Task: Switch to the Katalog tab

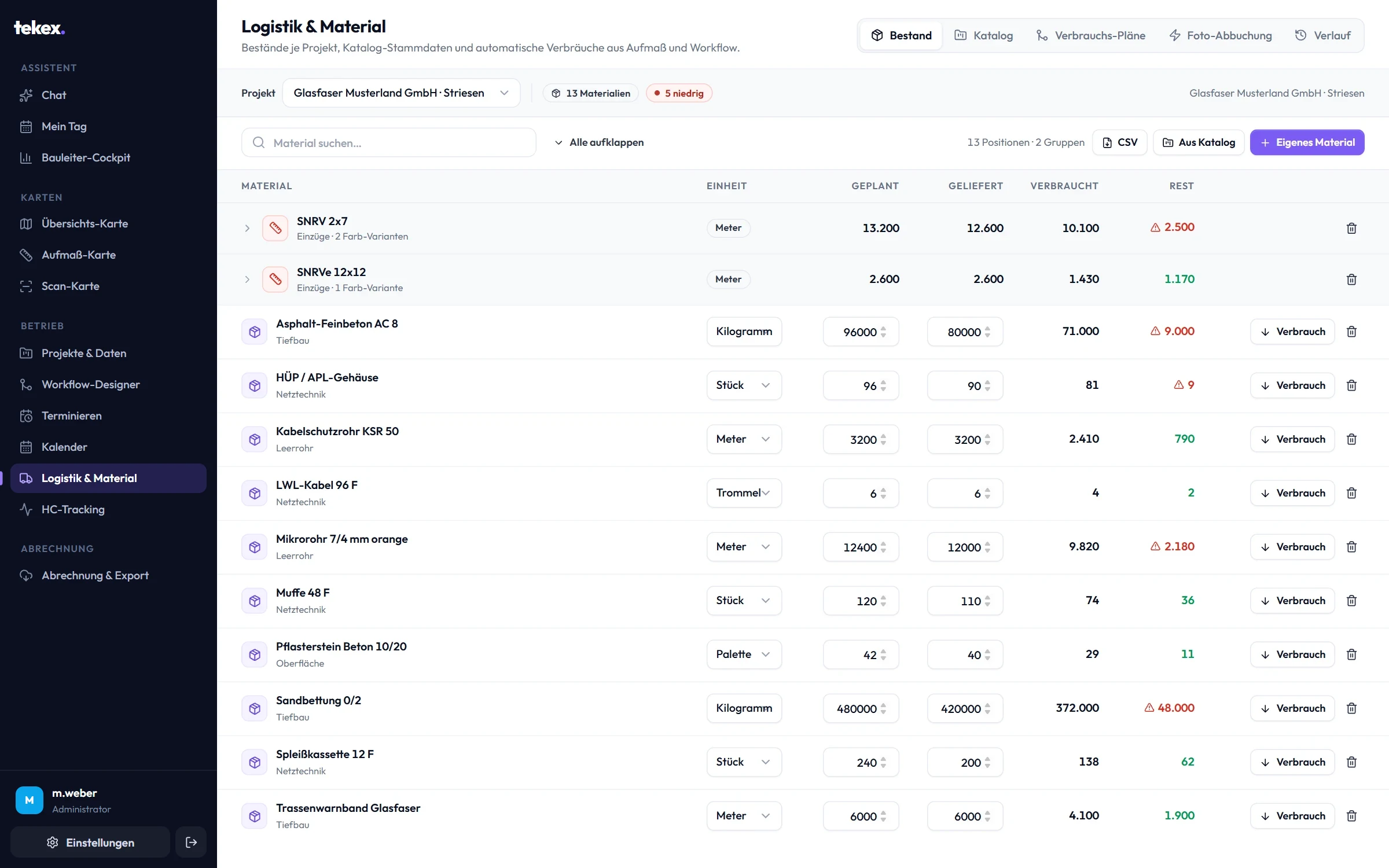Action: (x=983, y=35)
